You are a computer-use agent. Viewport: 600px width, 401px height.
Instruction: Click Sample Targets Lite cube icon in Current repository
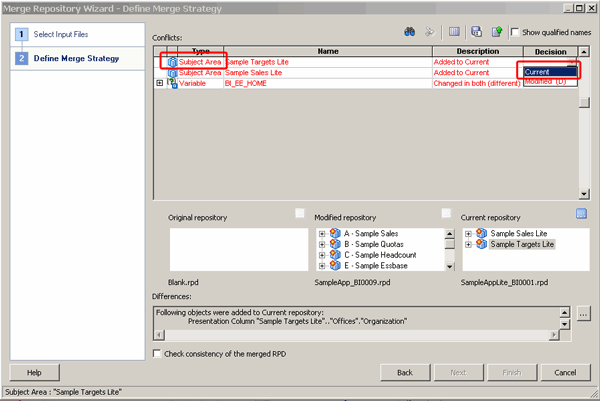(x=482, y=244)
